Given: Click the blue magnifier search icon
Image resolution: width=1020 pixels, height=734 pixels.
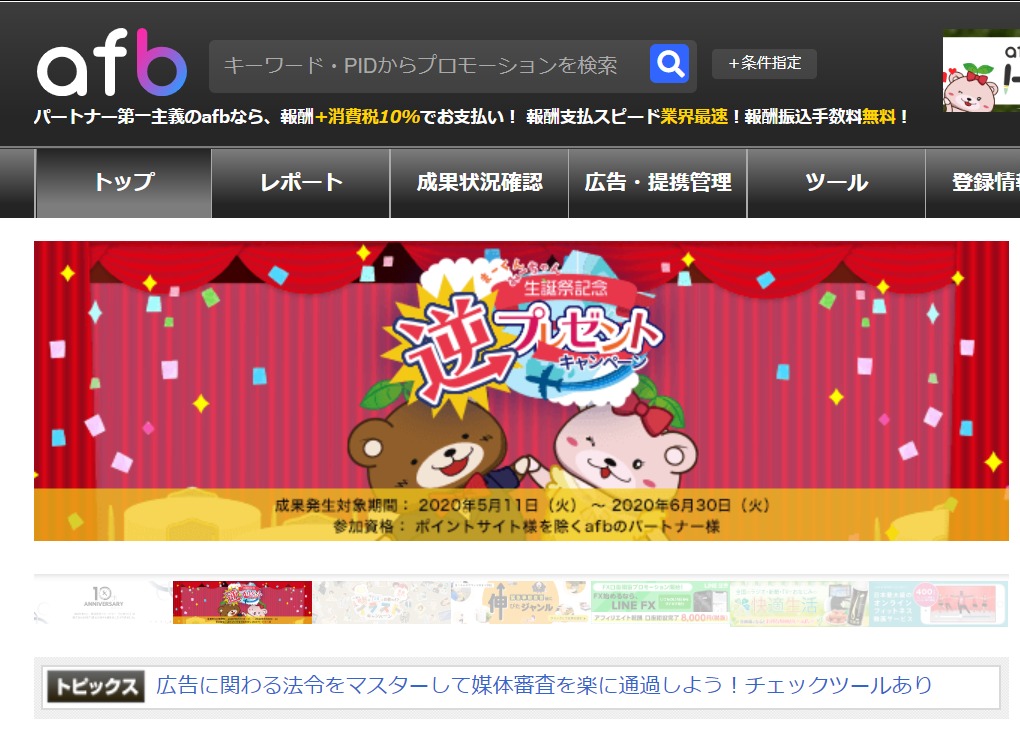Looking at the screenshot, I should tap(669, 64).
